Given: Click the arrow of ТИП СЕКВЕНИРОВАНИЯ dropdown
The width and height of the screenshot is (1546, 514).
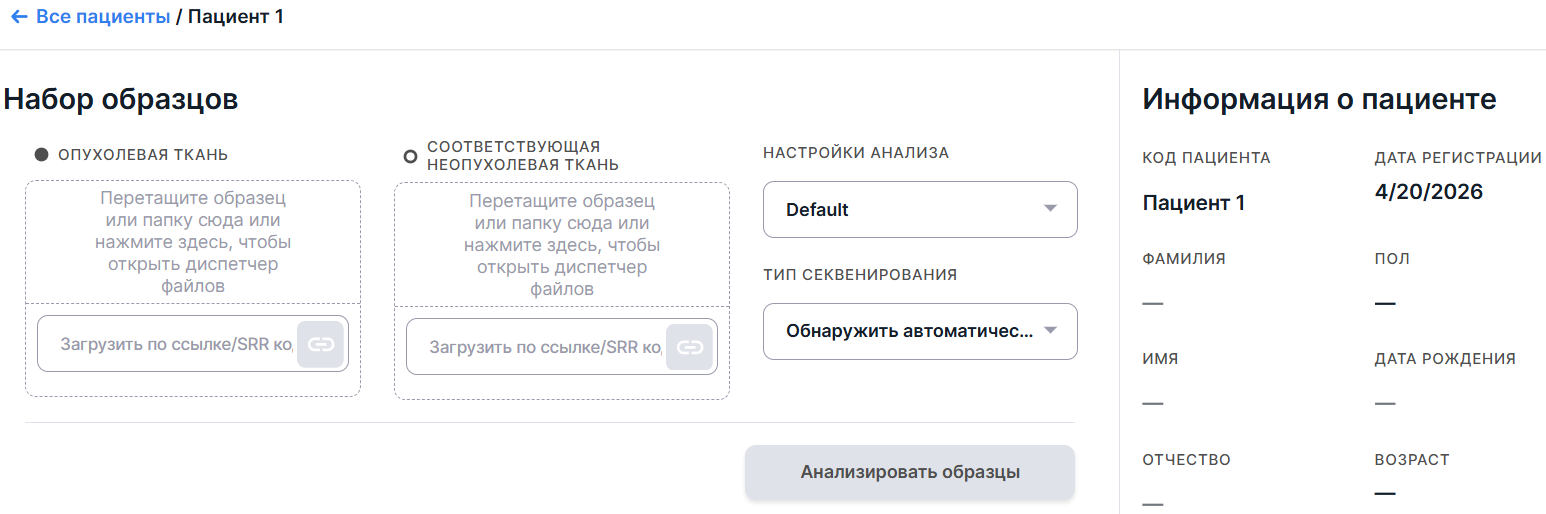Looking at the screenshot, I should (1050, 331).
